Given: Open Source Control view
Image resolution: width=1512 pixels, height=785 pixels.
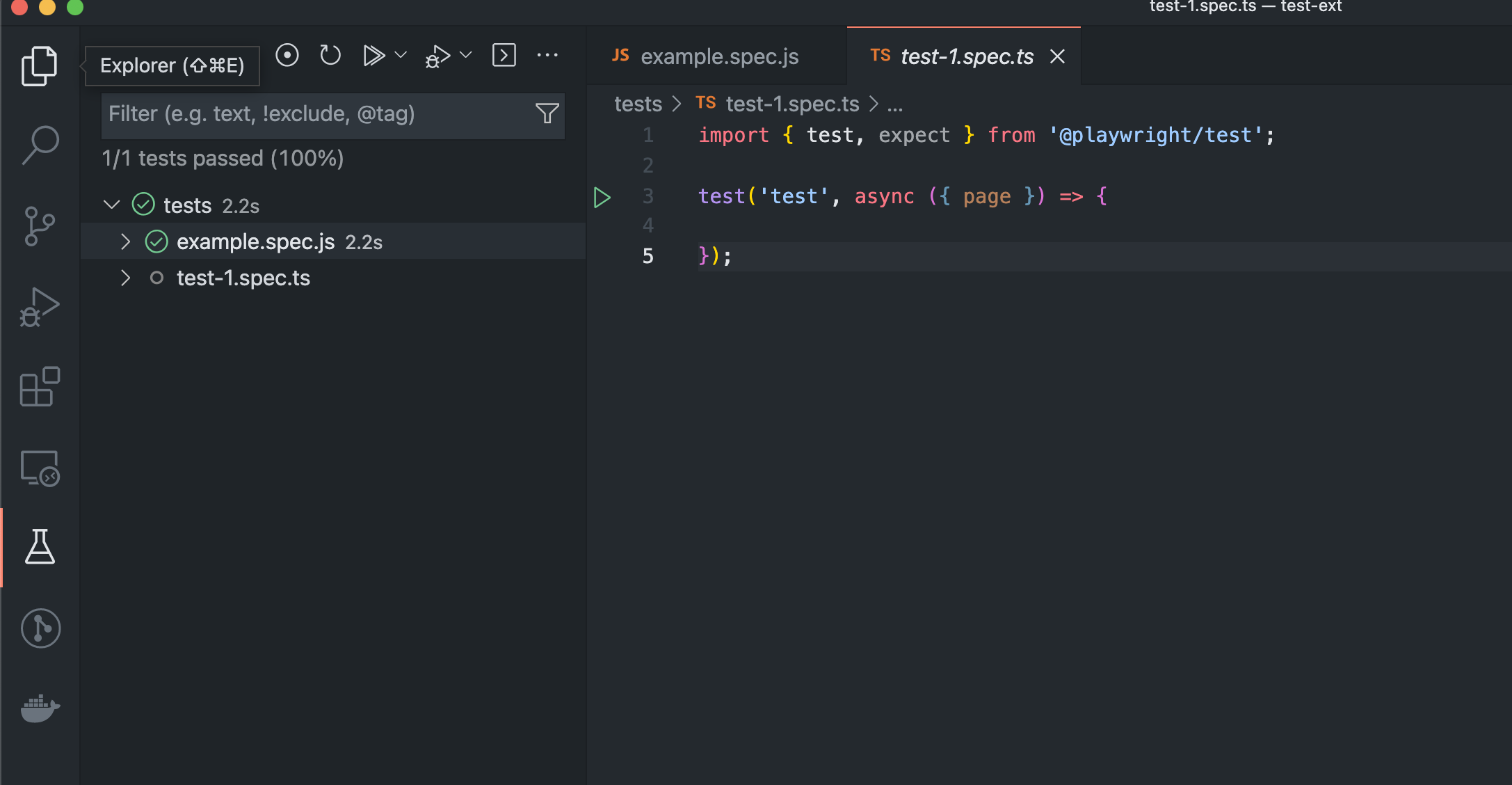Looking at the screenshot, I should [40, 226].
